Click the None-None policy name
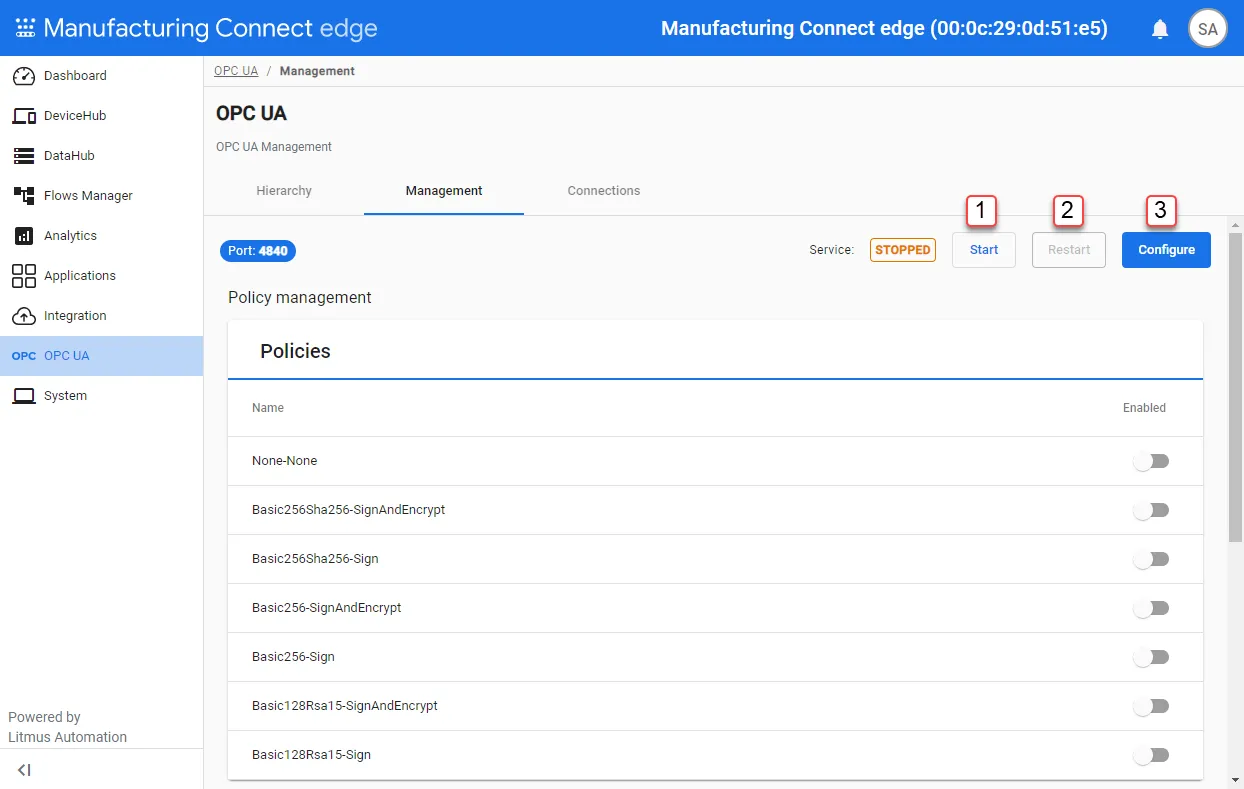1244x789 pixels. (x=285, y=461)
